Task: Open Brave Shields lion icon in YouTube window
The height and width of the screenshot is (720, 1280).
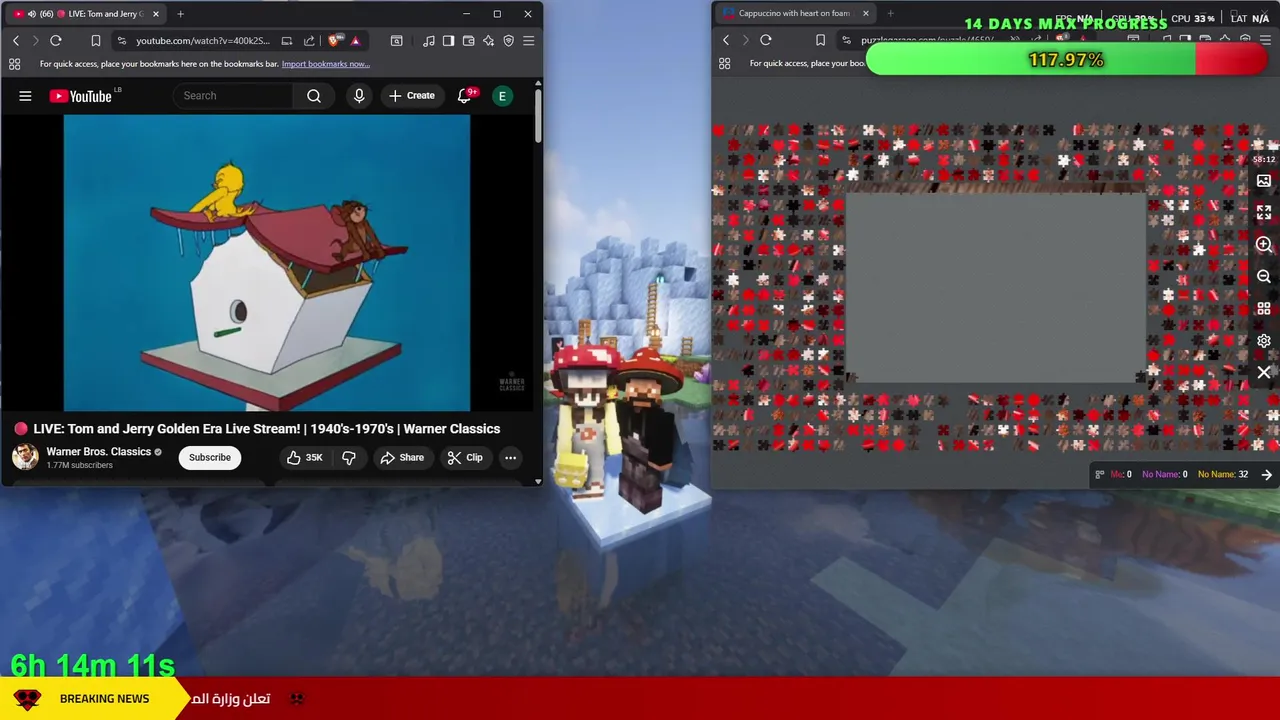Action: click(334, 41)
